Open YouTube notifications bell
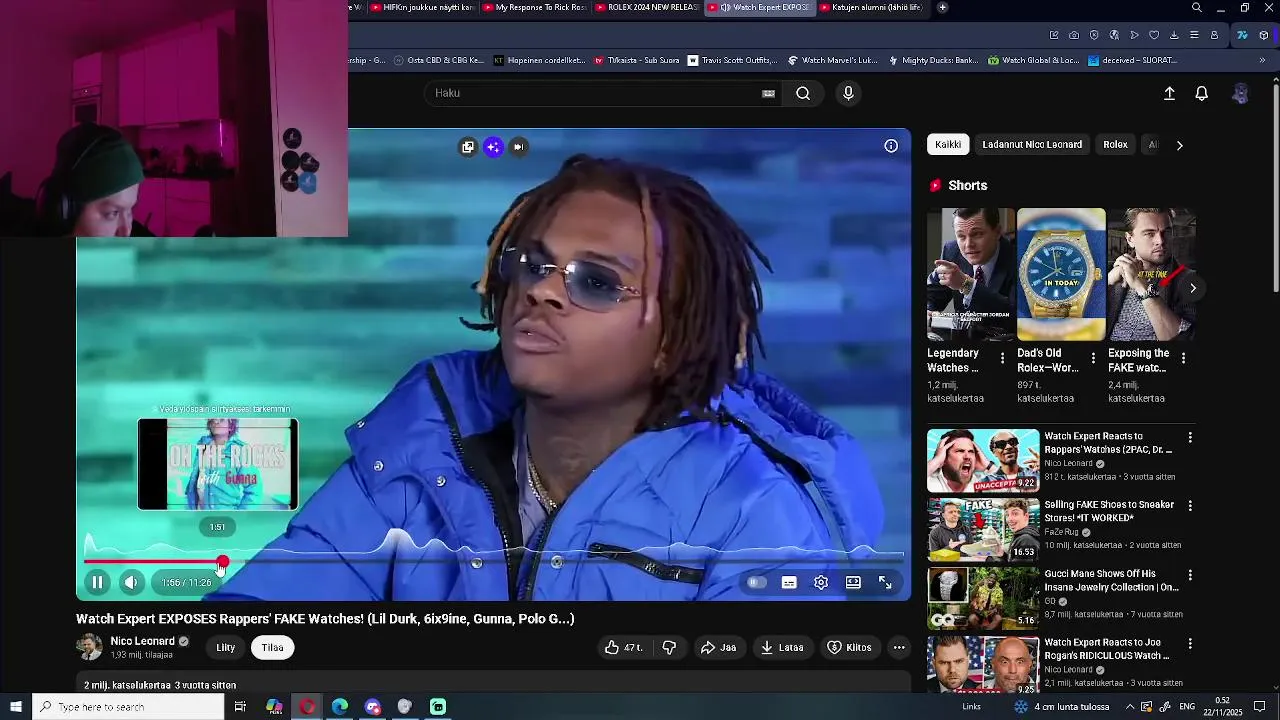 (x=1202, y=93)
